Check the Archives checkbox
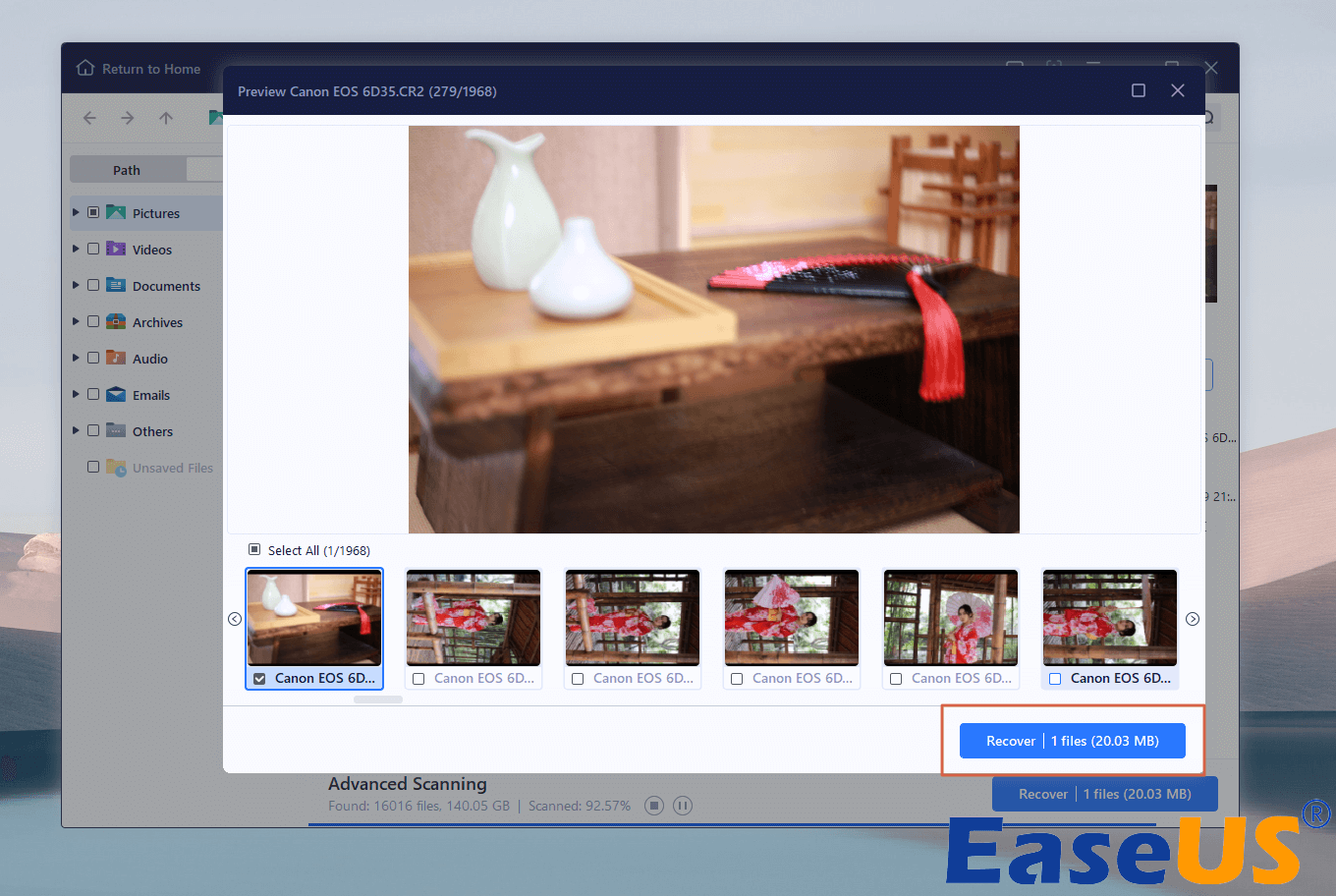 point(93,321)
